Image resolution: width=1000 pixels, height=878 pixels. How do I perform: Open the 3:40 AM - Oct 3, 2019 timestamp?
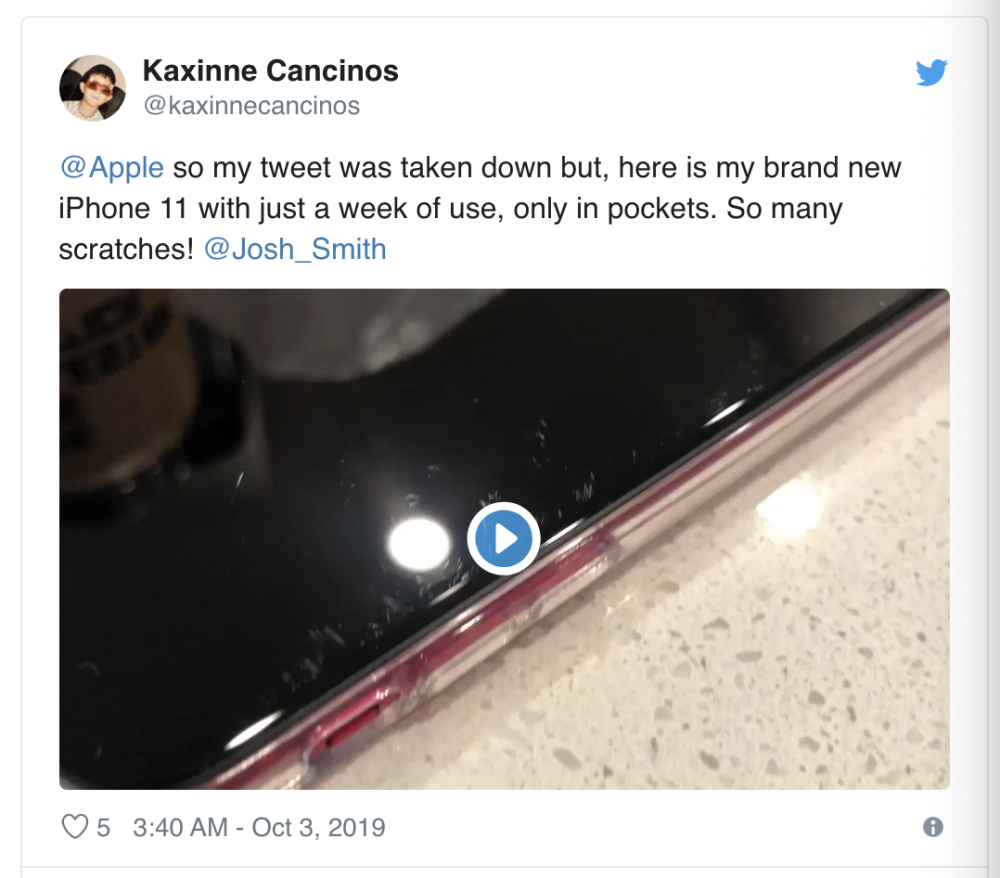(259, 828)
